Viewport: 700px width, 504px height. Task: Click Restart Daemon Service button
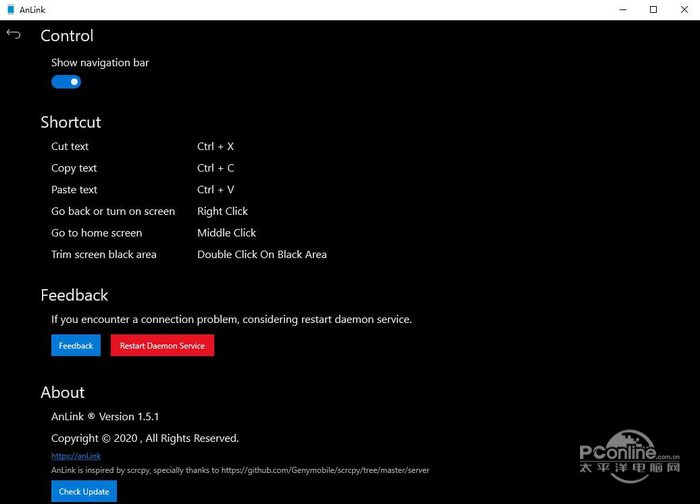tap(162, 346)
